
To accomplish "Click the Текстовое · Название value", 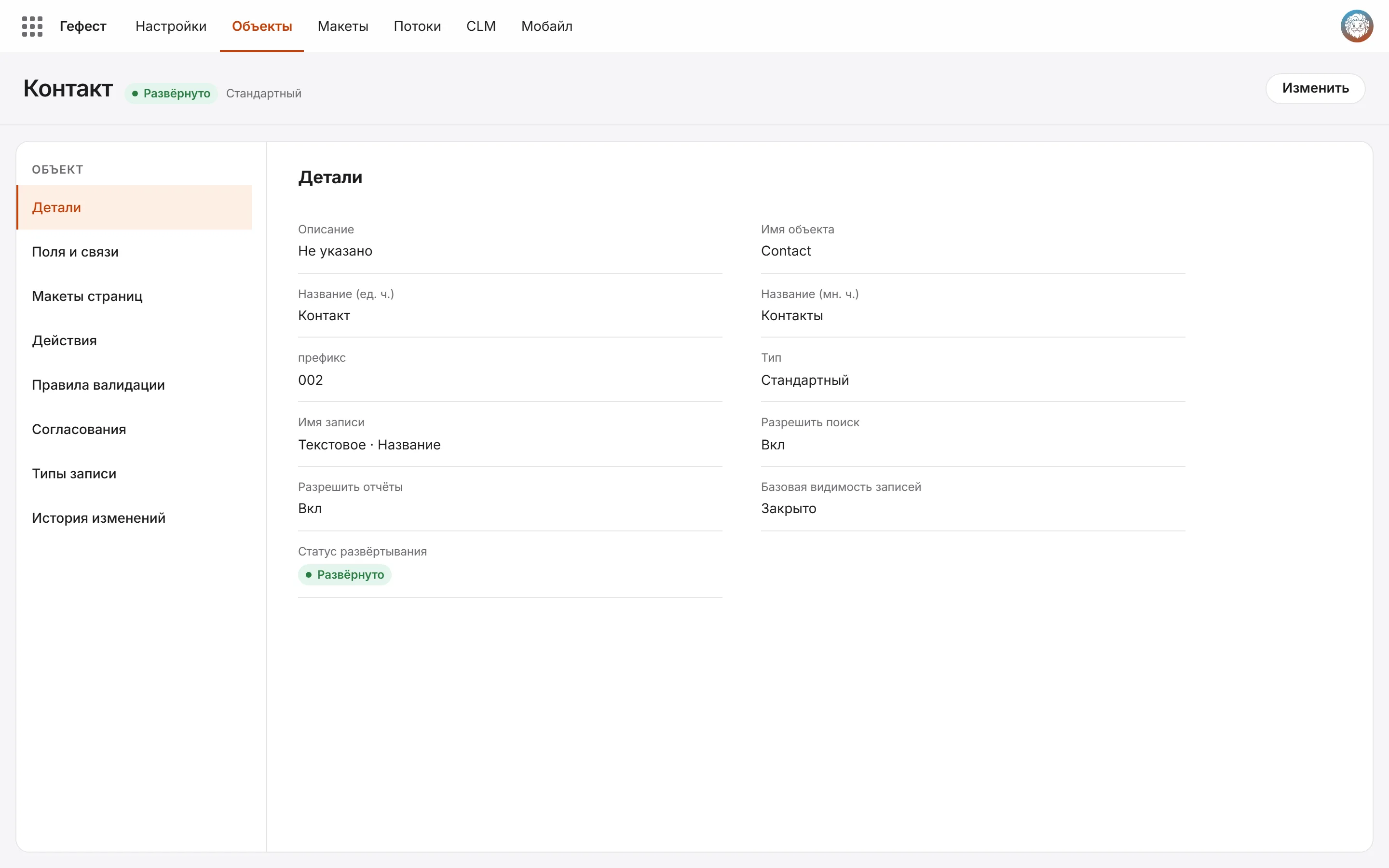I will pos(369,445).
